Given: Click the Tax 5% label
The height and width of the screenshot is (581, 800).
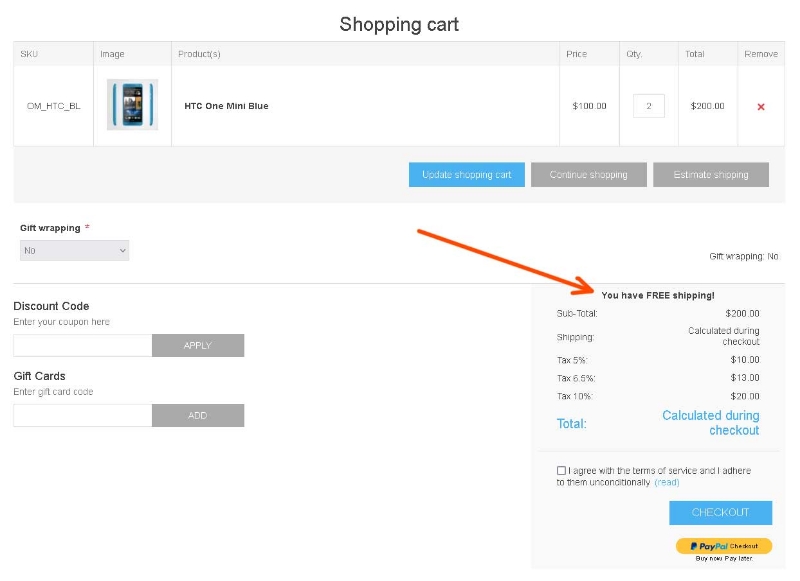Looking at the screenshot, I should pyautogui.click(x=572, y=360).
